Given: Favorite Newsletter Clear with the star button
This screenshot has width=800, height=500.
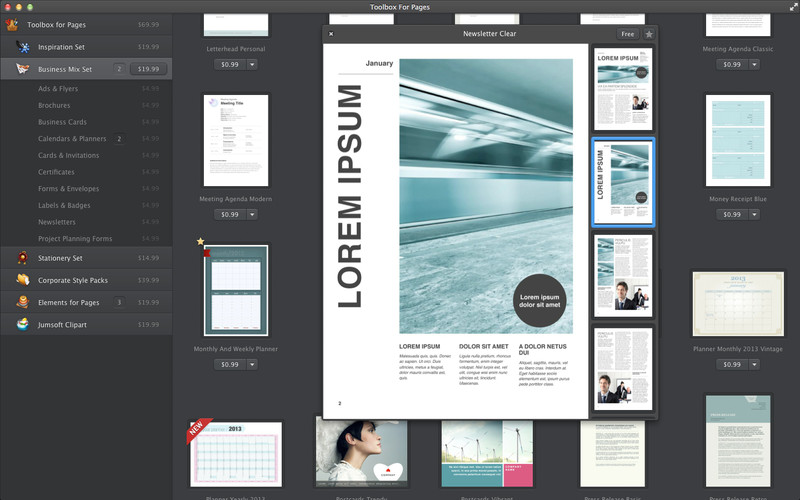Looking at the screenshot, I should pos(648,34).
